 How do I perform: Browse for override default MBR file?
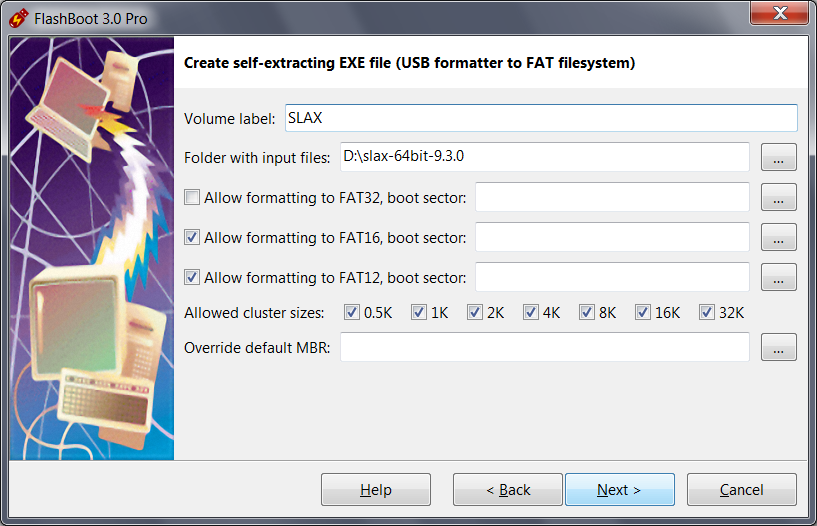click(x=778, y=347)
